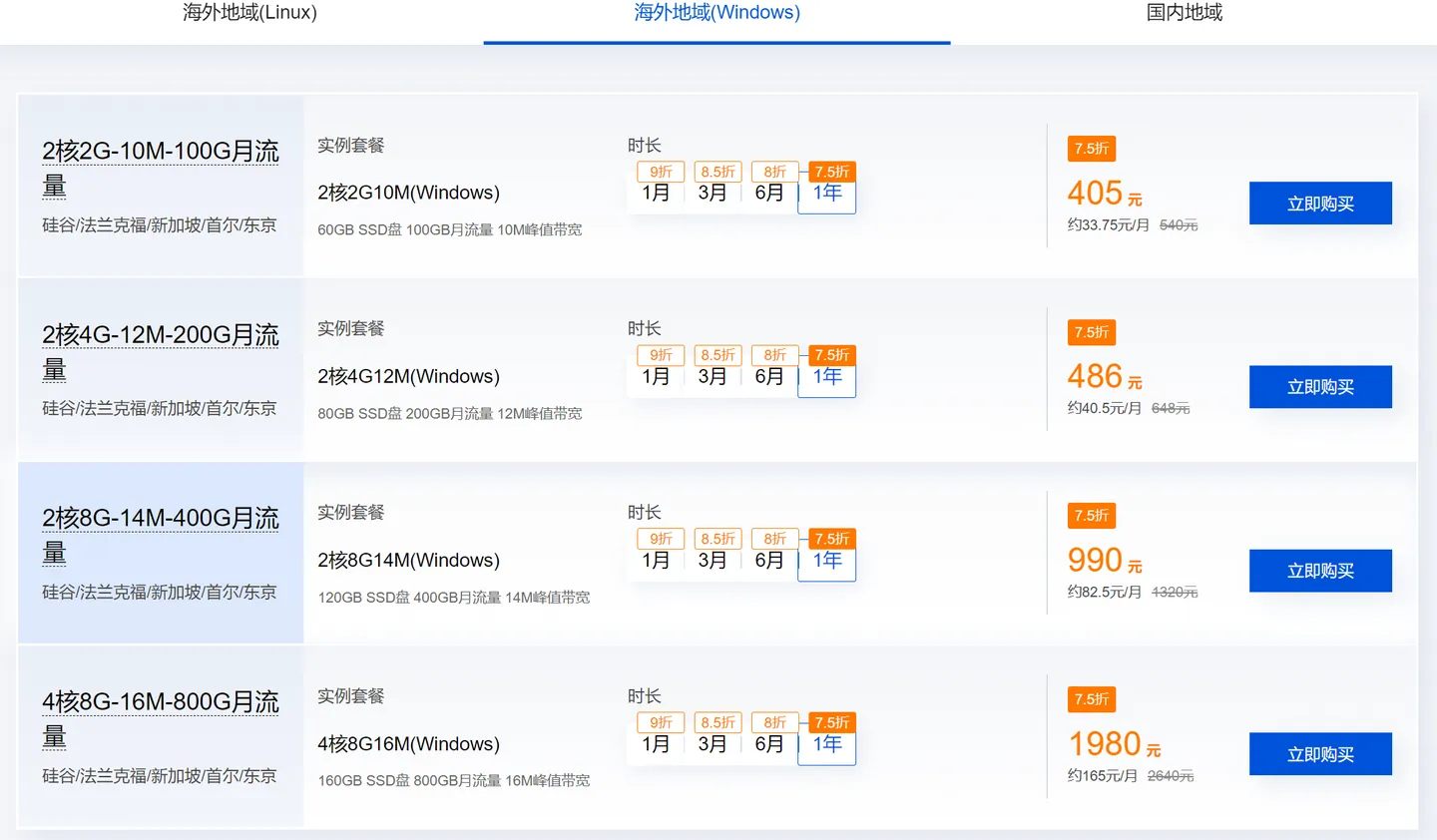The height and width of the screenshot is (840, 1437).
Task: Click the 约33.75元/月 monthly price
Action: point(1108,225)
